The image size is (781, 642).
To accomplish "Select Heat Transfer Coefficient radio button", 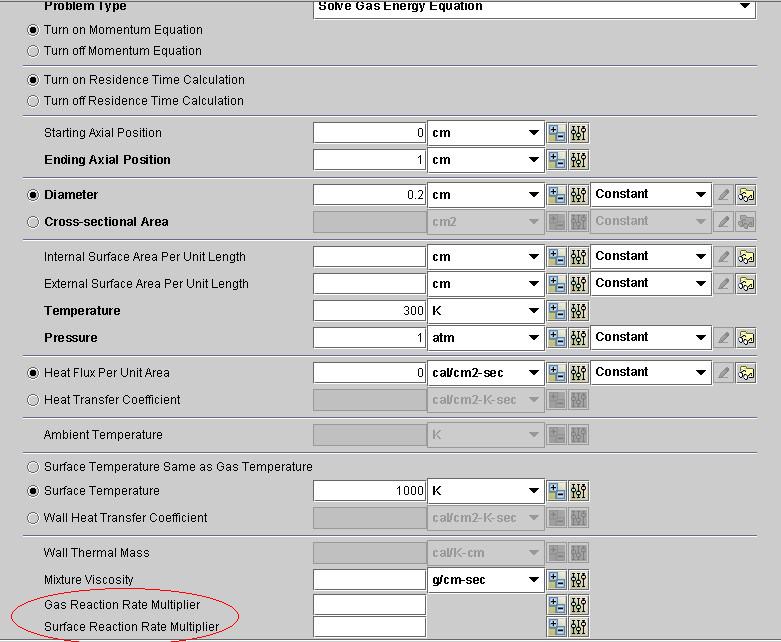I will point(33,400).
